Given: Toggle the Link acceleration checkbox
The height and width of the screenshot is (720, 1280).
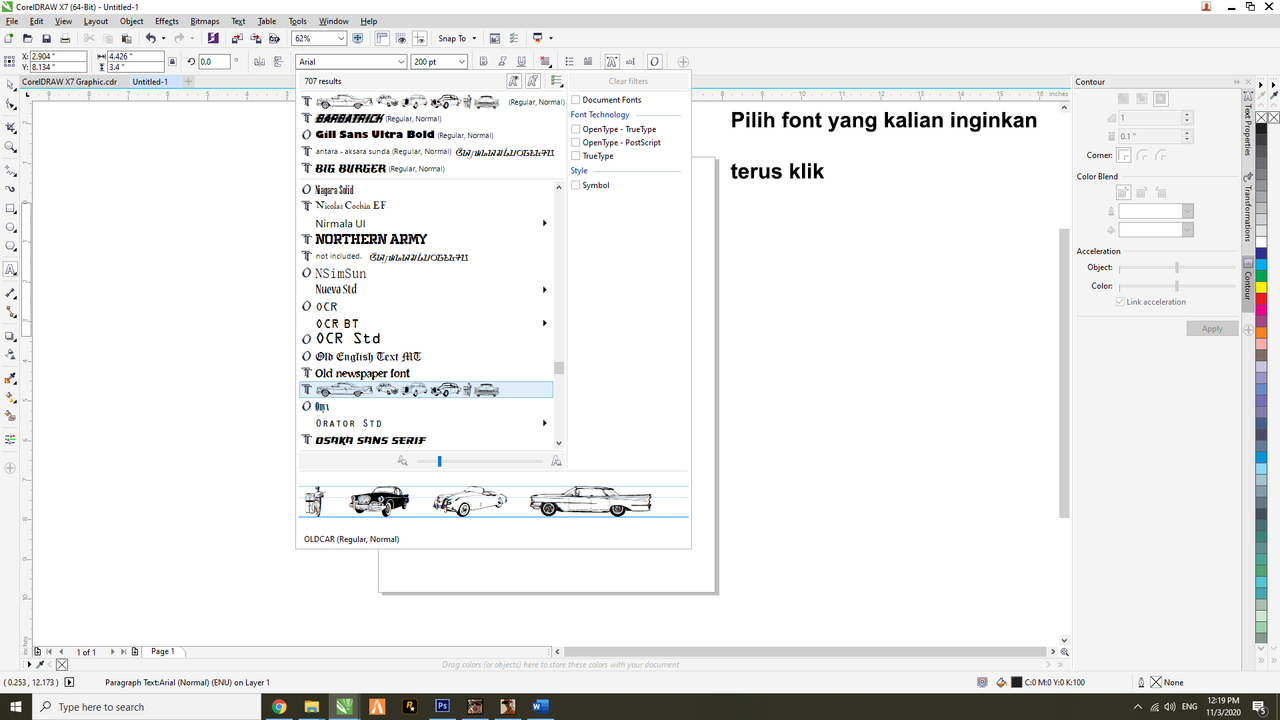Looking at the screenshot, I should click(x=1120, y=302).
